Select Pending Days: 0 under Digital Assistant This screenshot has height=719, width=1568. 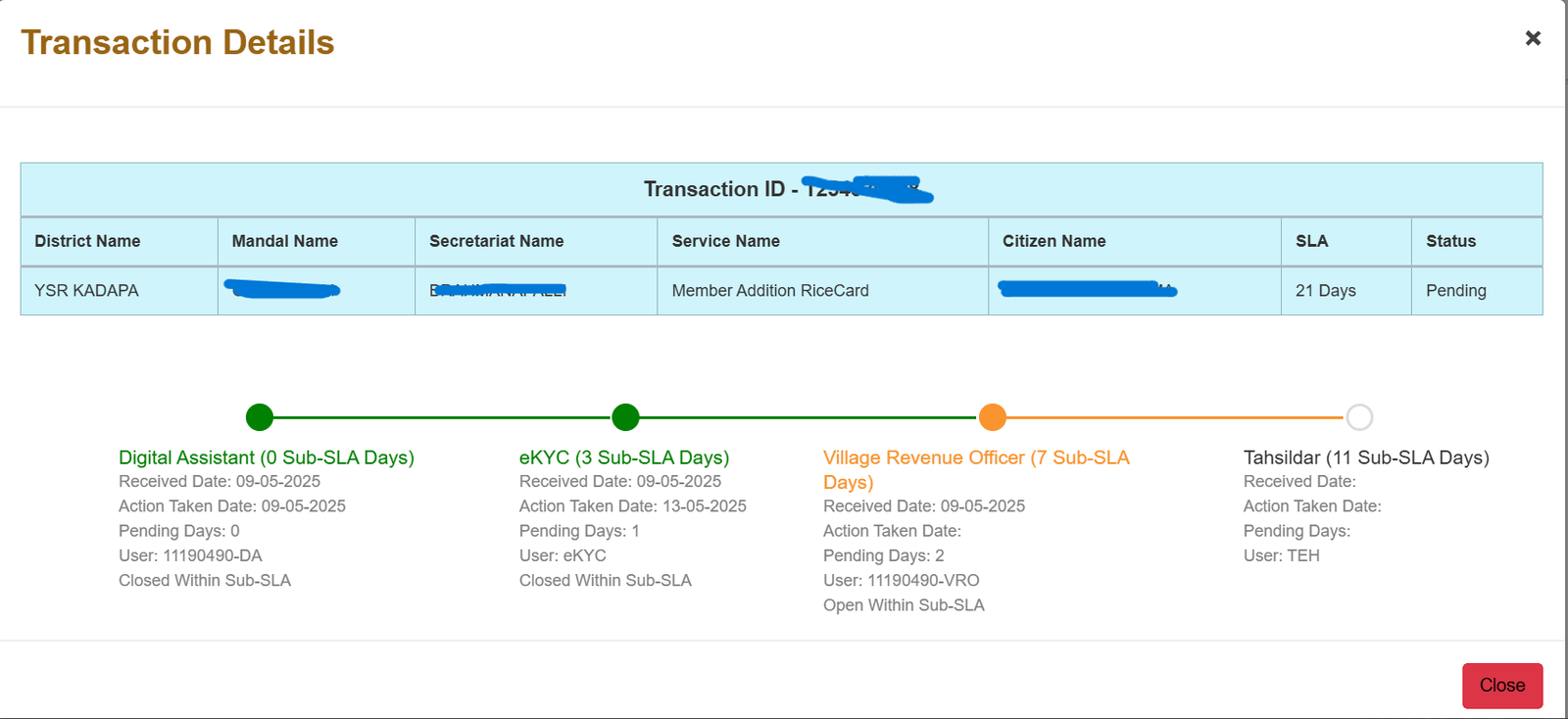(x=179, y=531)
